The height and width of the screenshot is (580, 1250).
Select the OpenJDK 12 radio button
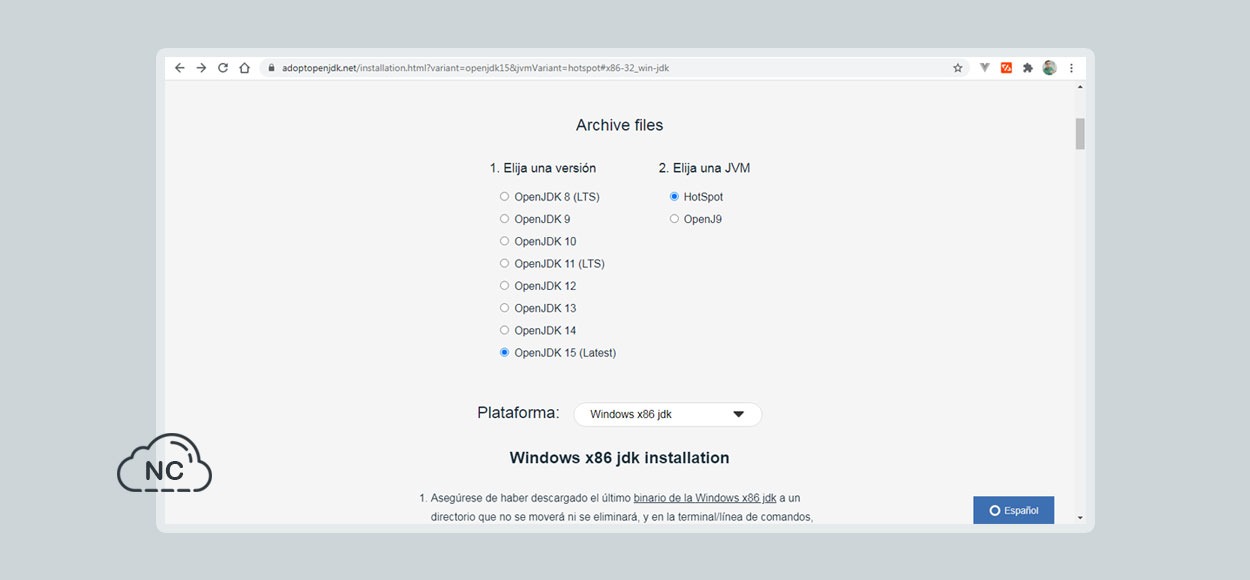[x=504, y=286]
